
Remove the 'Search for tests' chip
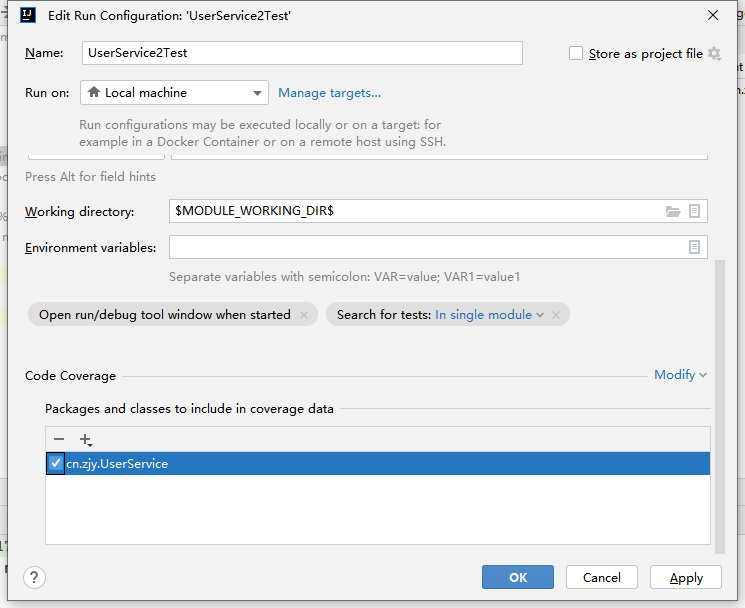[x=557, y=314]
